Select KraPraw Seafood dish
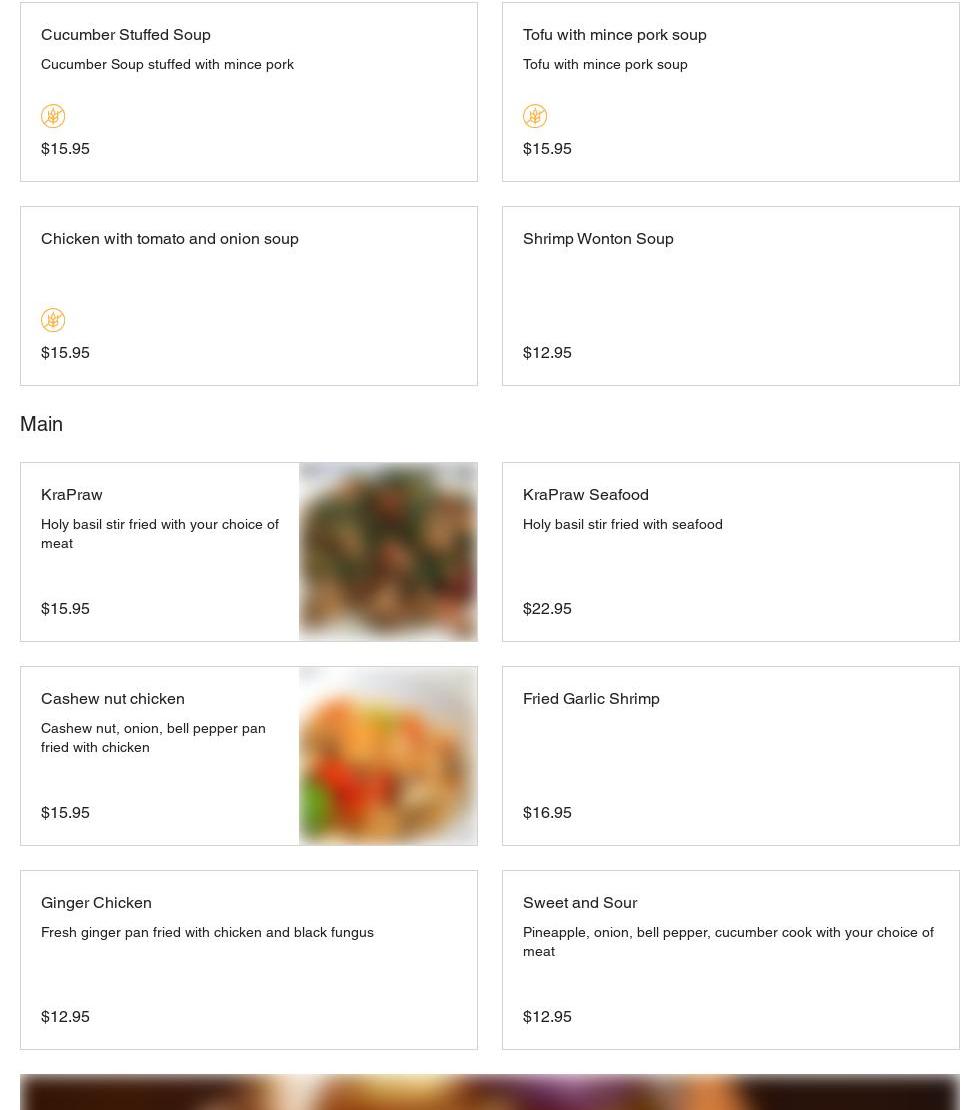Screen dimensions: 965x1110 [586, 494]
